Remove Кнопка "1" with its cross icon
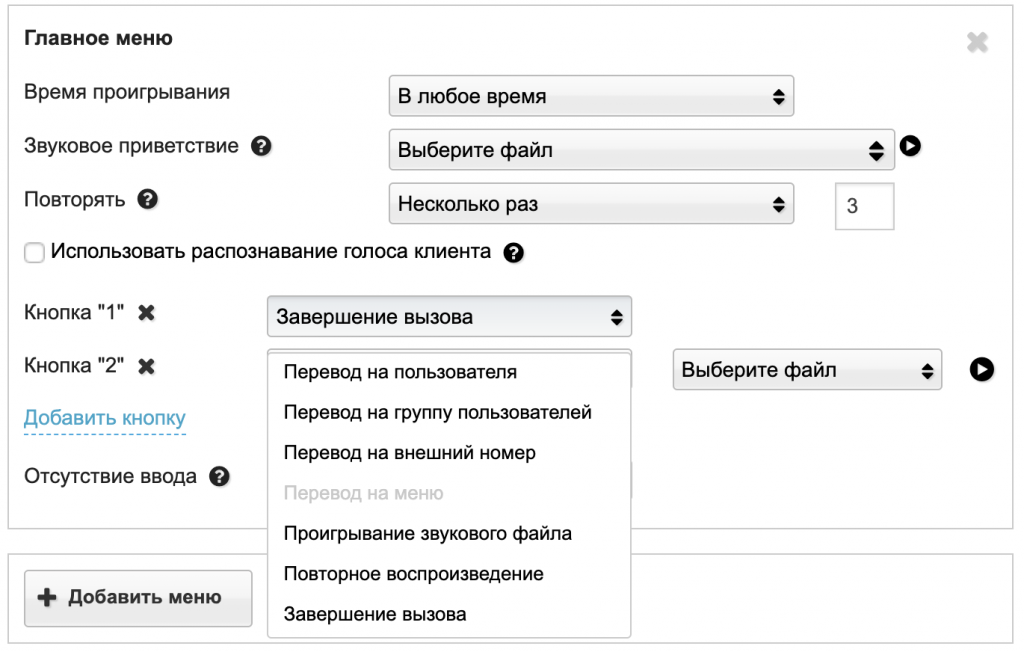The height and width of the screenshot is (652, 1024). 146,313
